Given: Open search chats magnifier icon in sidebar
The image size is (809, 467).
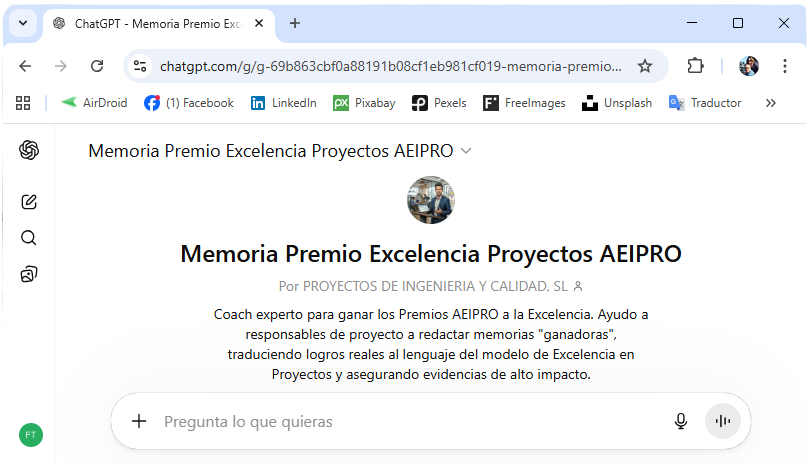Looking at the screenshot, I should pos(29,238).
